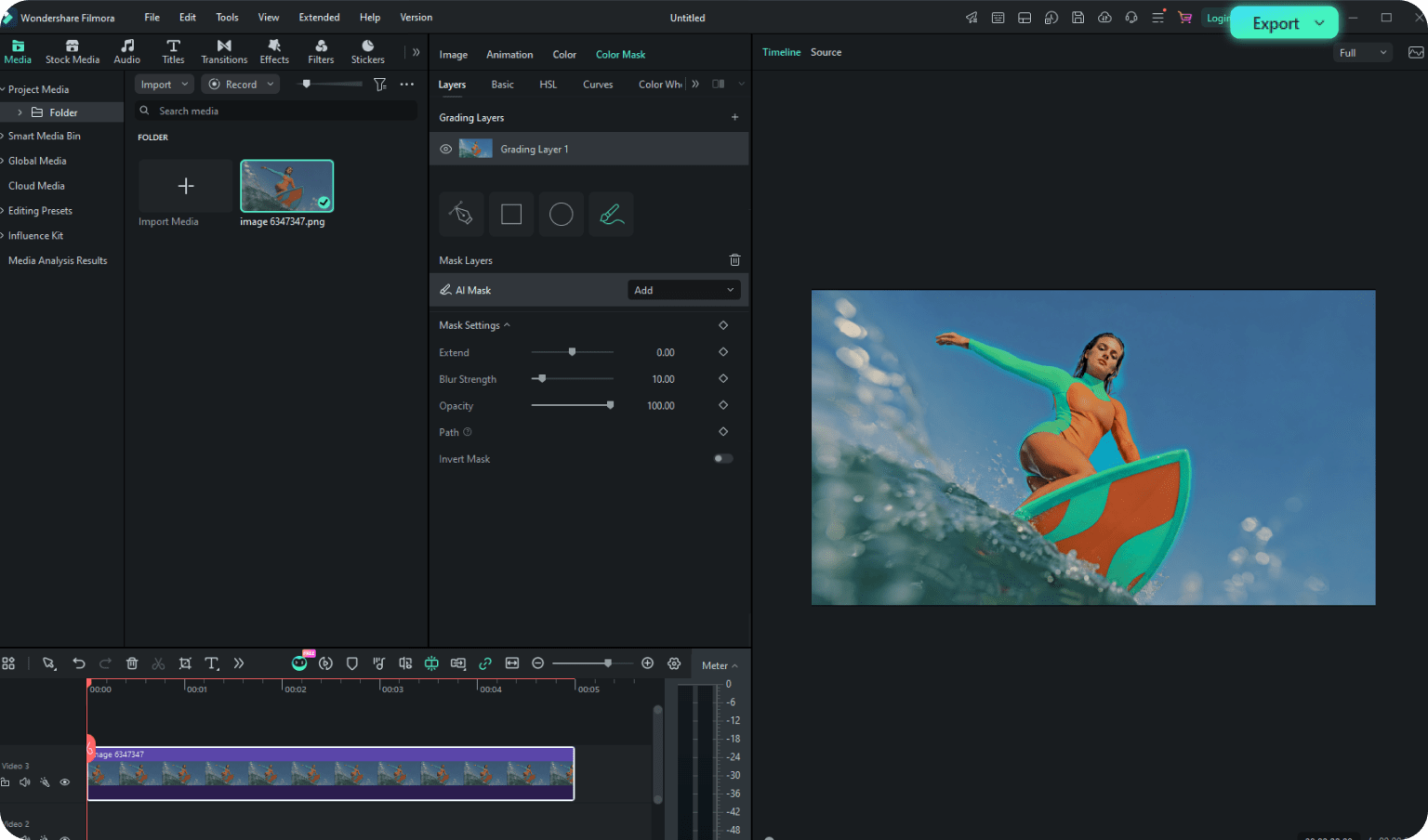Select the circle mask tool
The width and height of the screenshot is (1428, 840).
point(562,215)
